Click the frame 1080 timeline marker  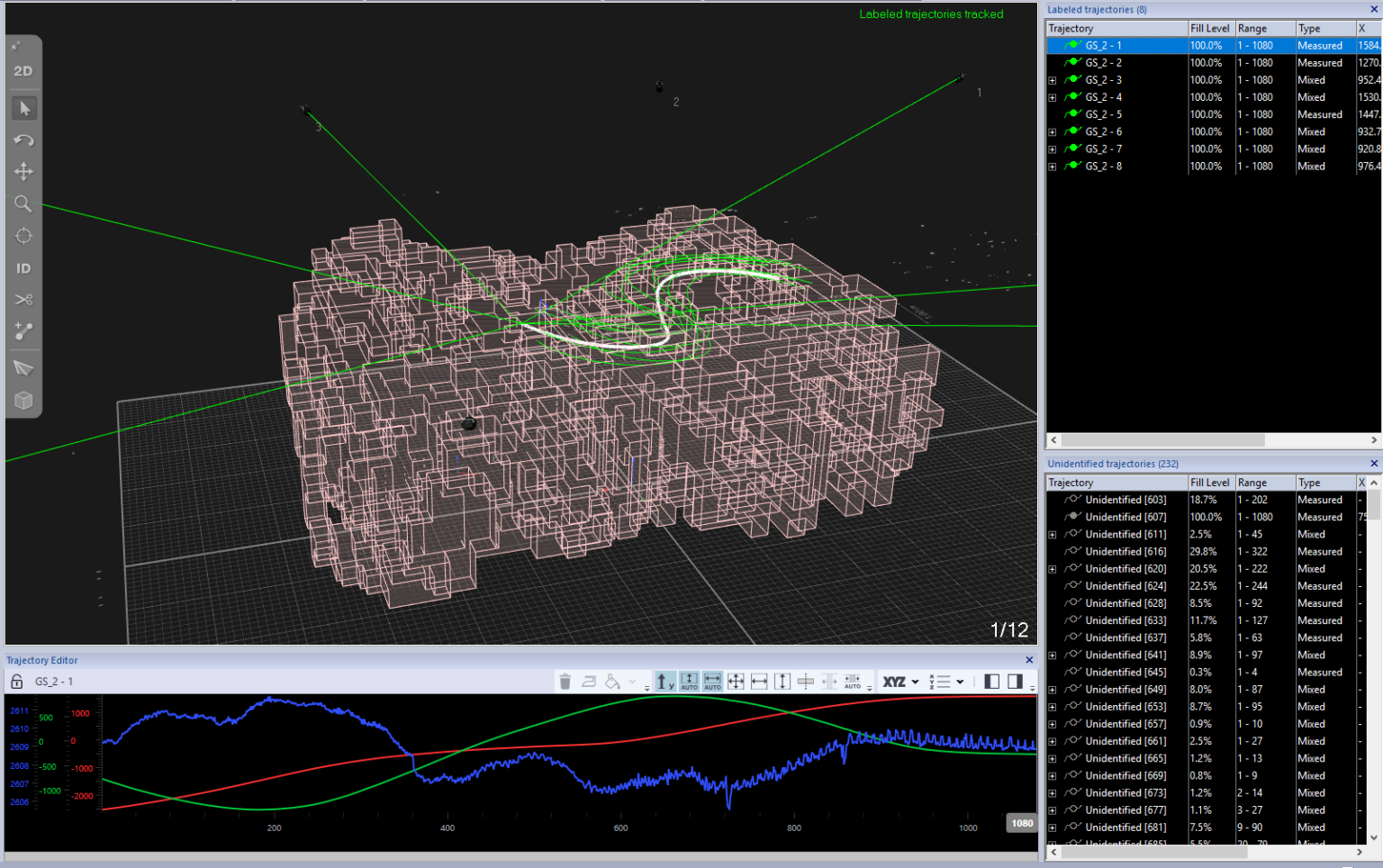pos(1022,823)
